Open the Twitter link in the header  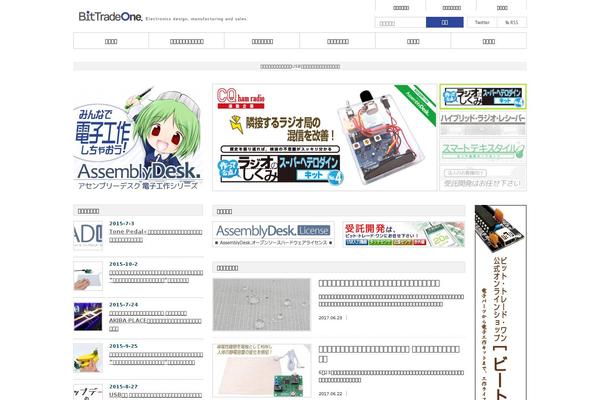tap(482, 23)
